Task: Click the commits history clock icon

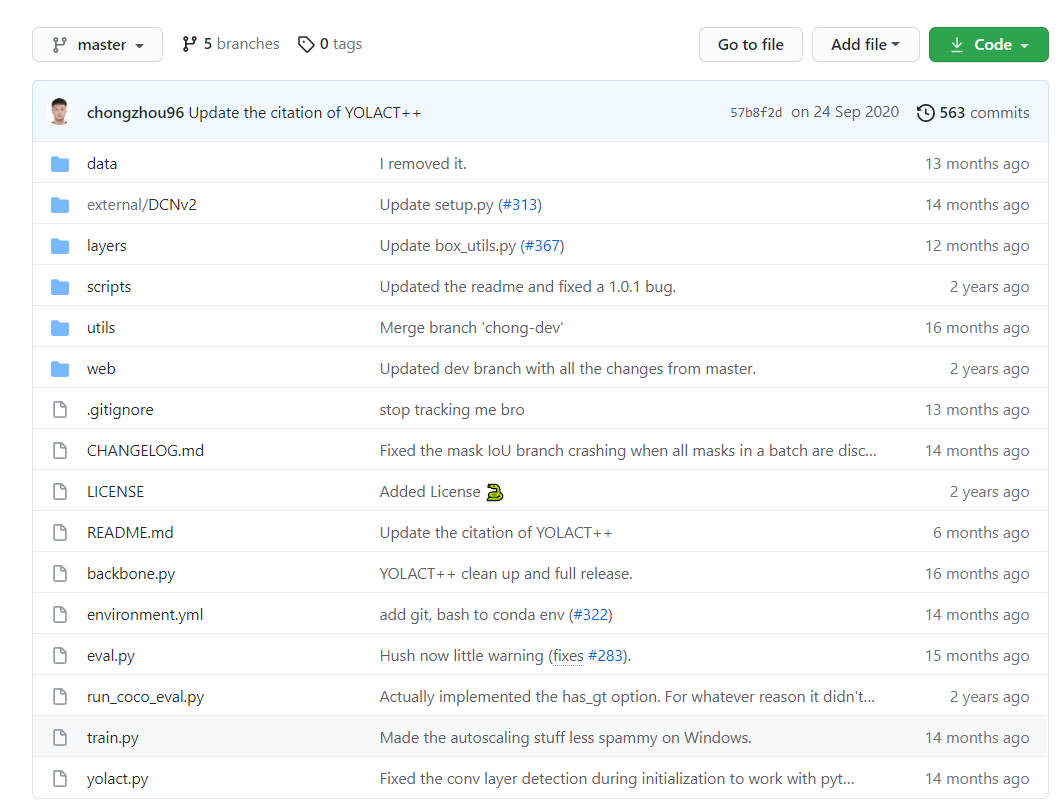Action: (x=925, y=112)
